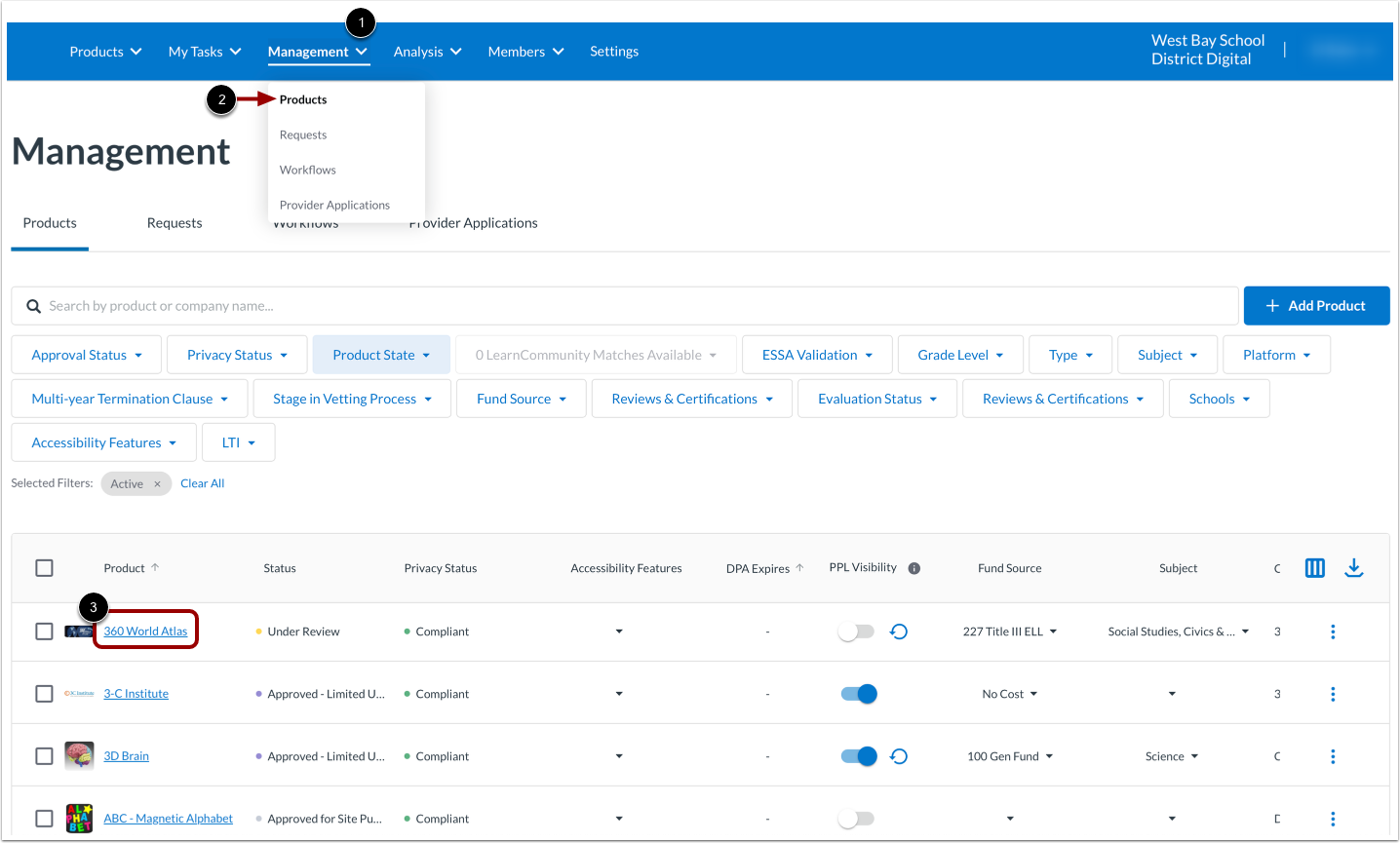Go to Settings in the top navigation

(x=614, y=52)
